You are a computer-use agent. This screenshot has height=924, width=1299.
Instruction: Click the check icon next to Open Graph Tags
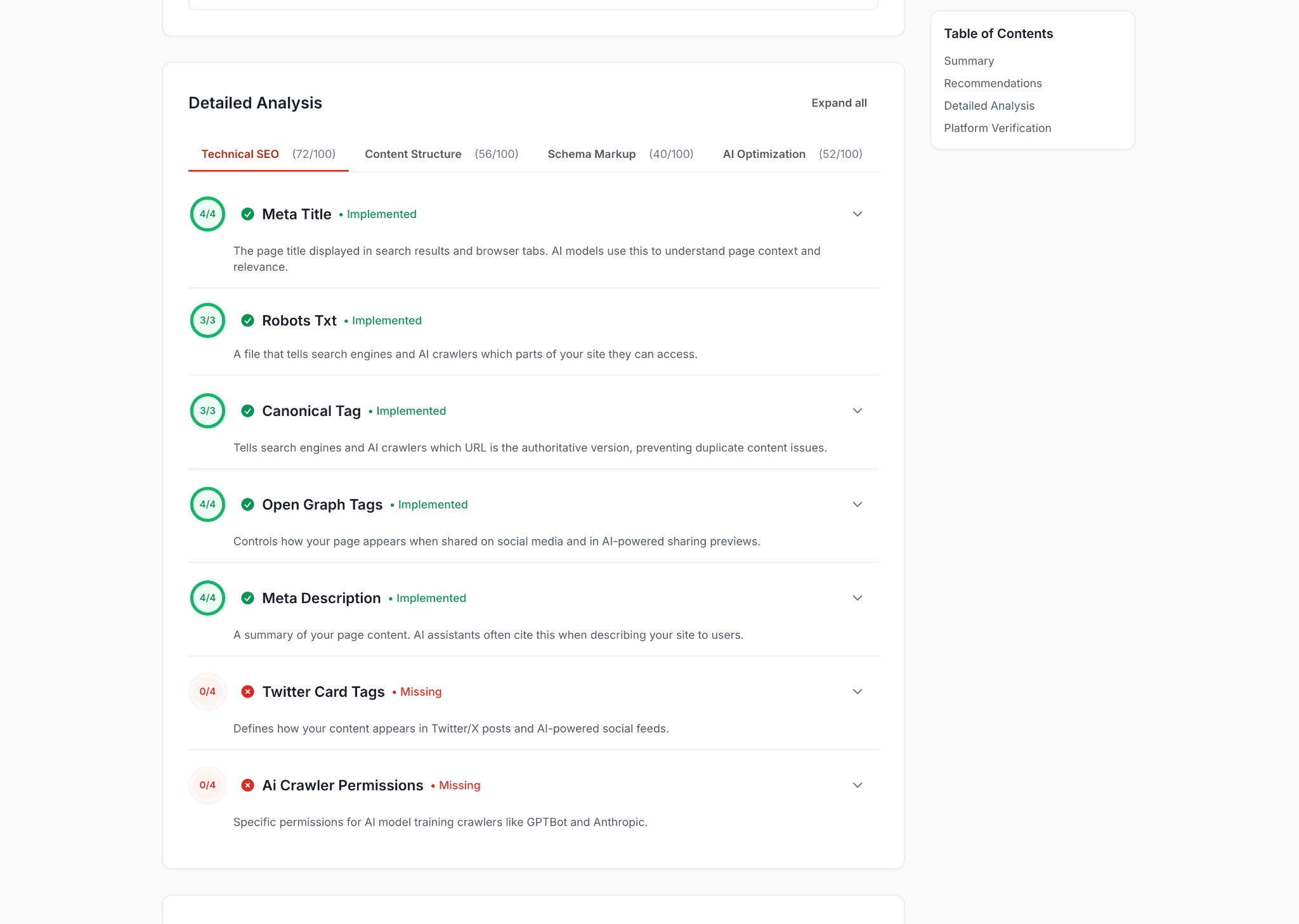pos(248,505)
